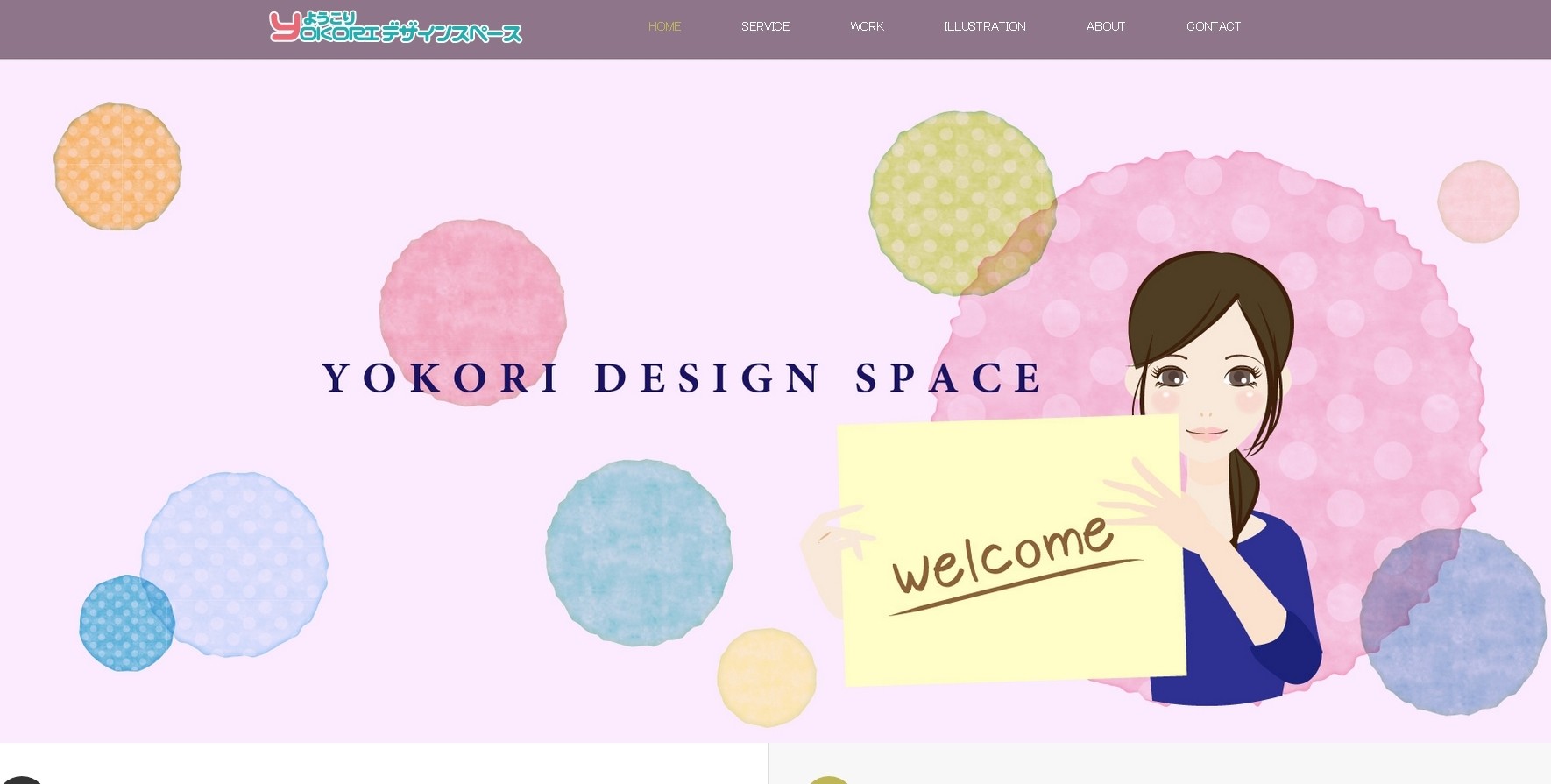Click the YOKORI Design Space logo
Screen dimensions: 1551x784
(x=395, y=27)
